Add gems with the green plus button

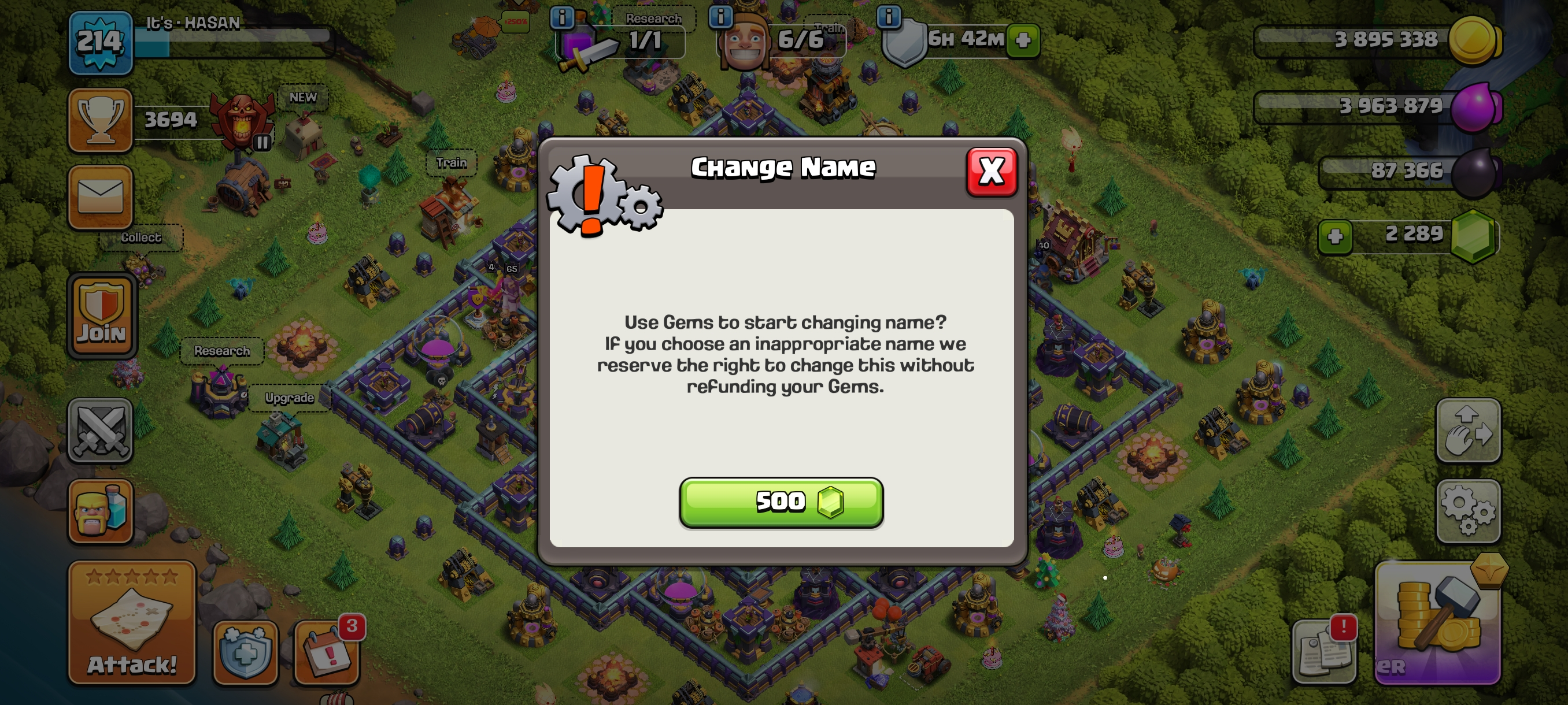[1335, 236]
